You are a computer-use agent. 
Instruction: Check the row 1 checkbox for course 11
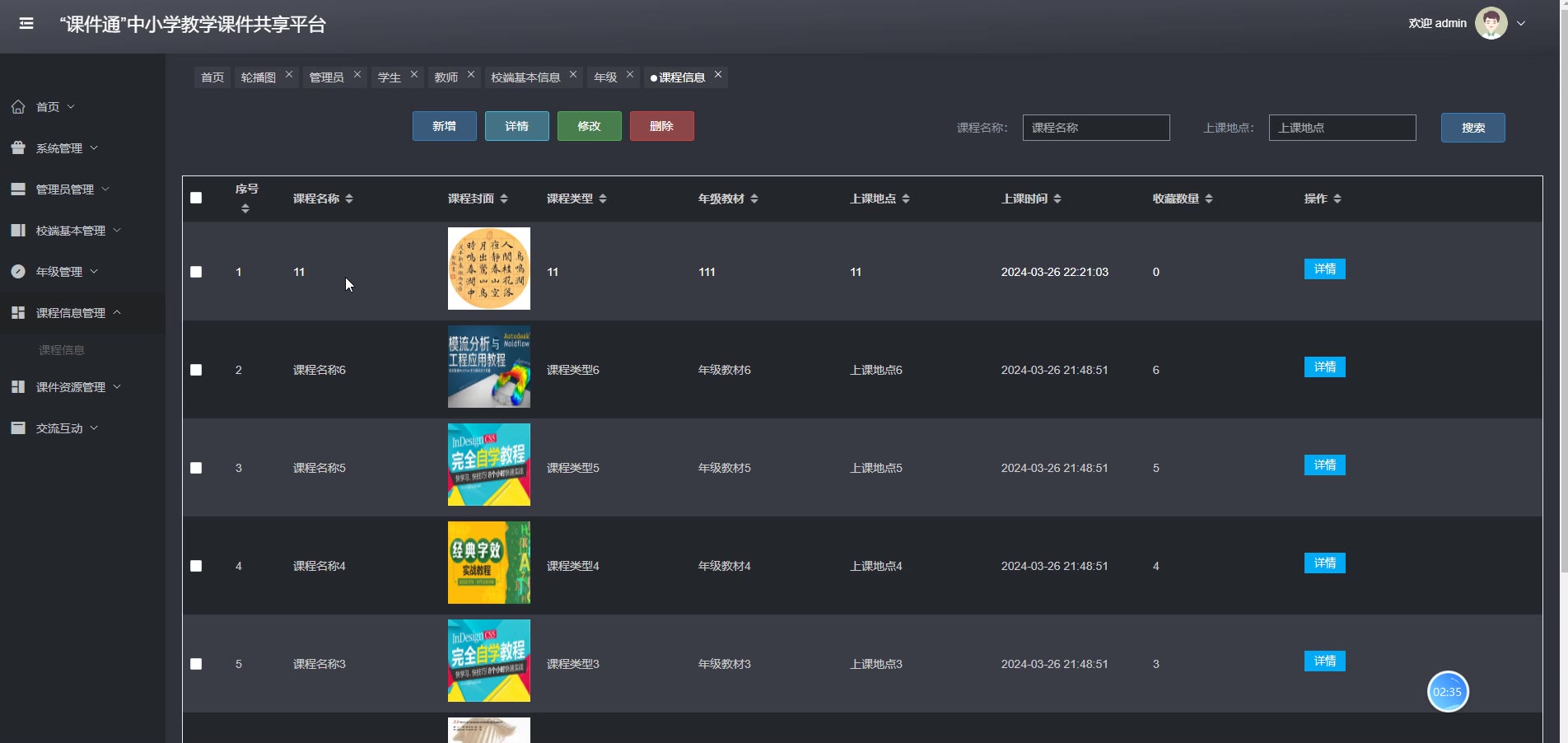pos(196,272)
